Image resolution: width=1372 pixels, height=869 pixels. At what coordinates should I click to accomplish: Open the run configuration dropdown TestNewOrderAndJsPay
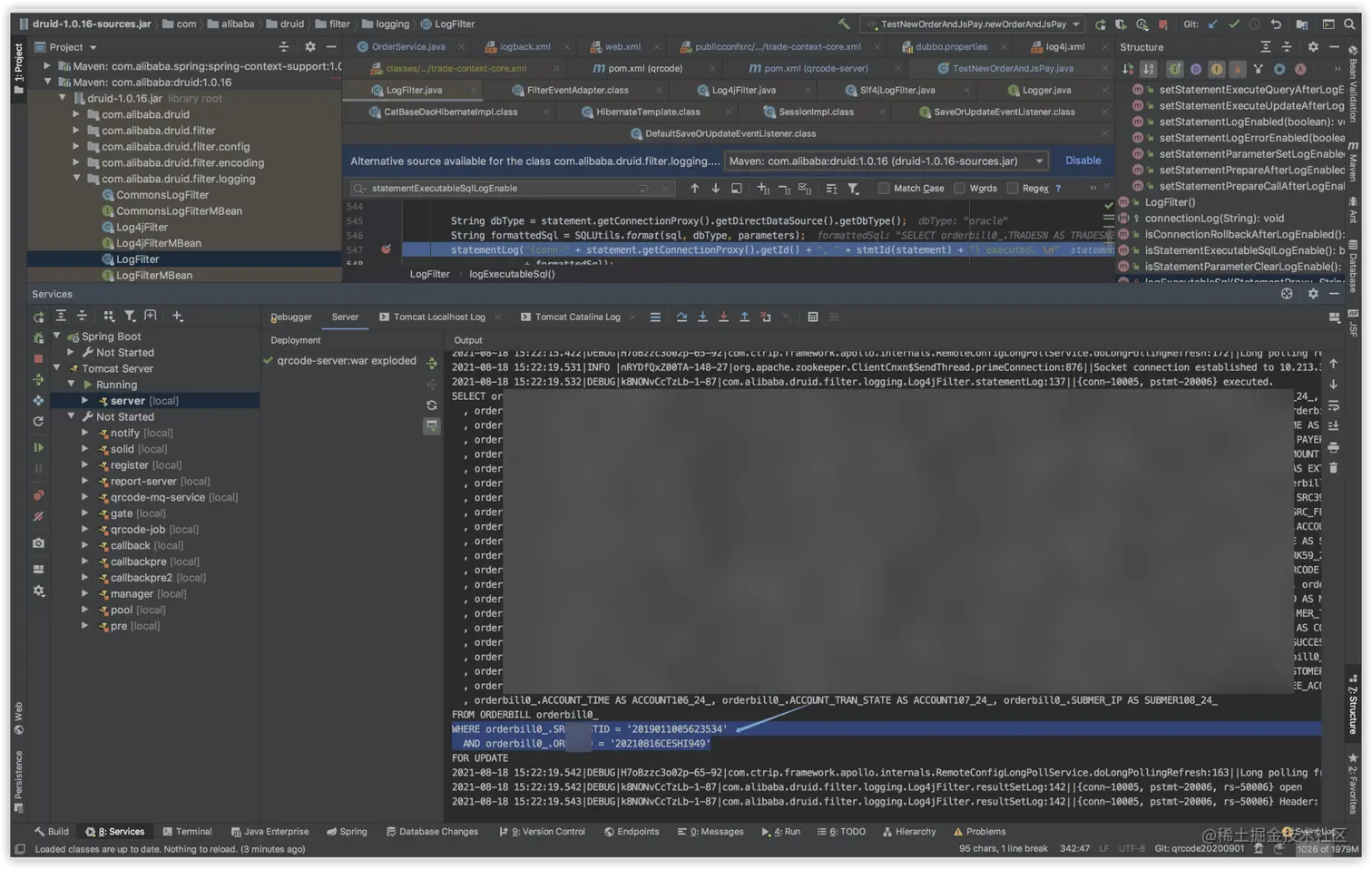974,24
